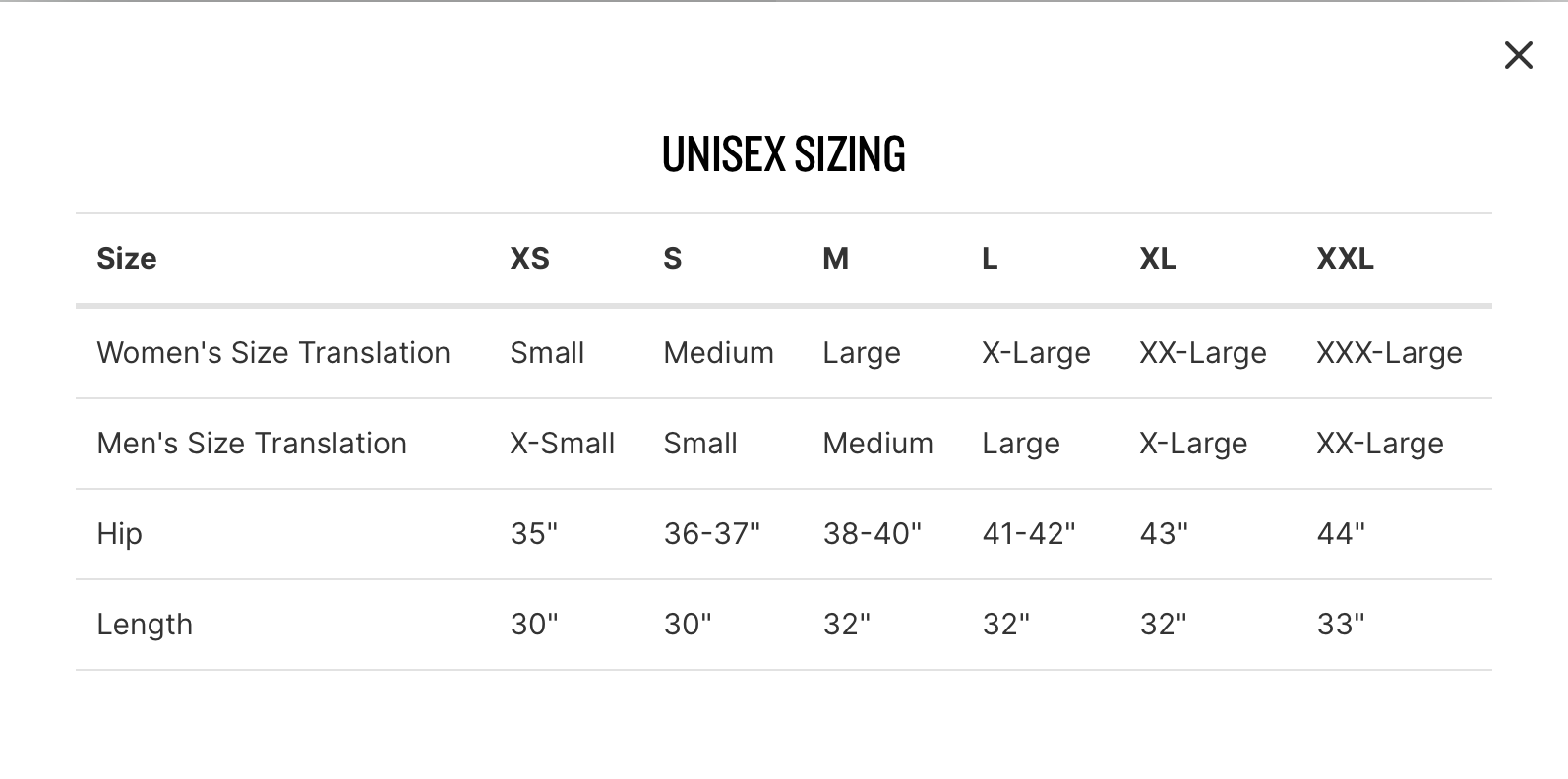Click the 38-40" hip measurement
This screenshot has width=1568, height=779.
(x=872, y=534)
